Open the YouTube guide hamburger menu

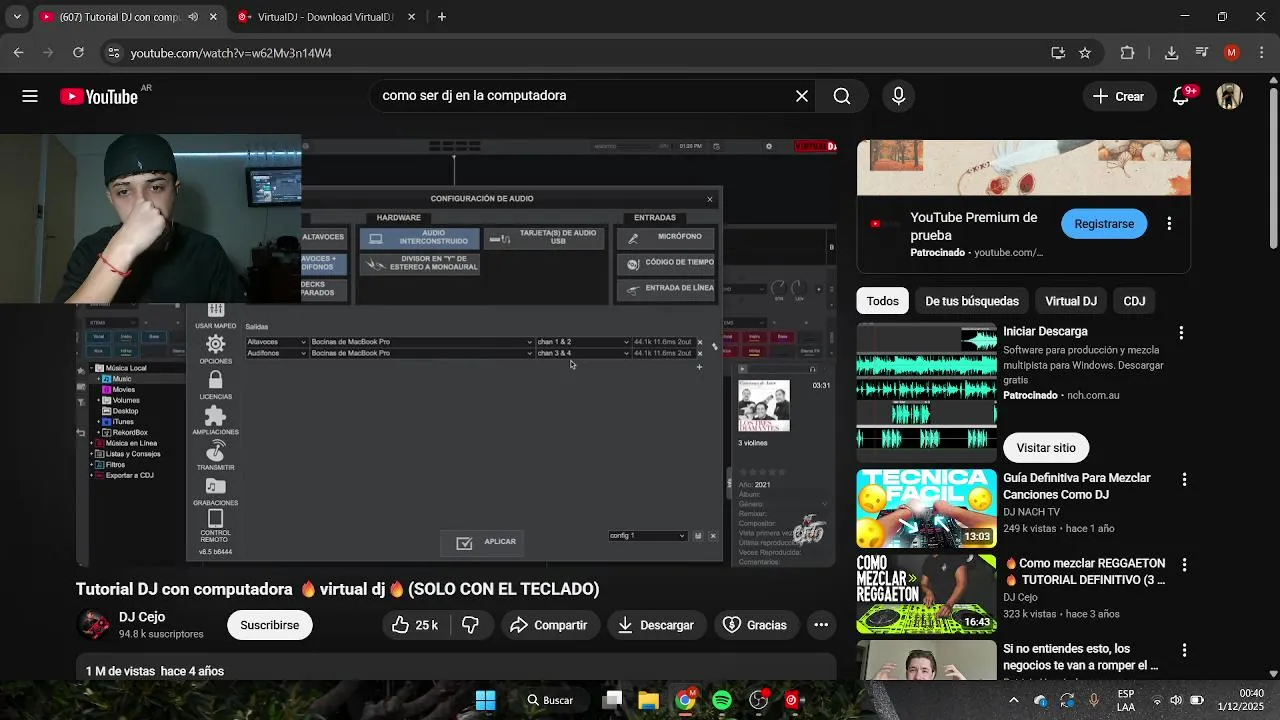coord(30,96)
